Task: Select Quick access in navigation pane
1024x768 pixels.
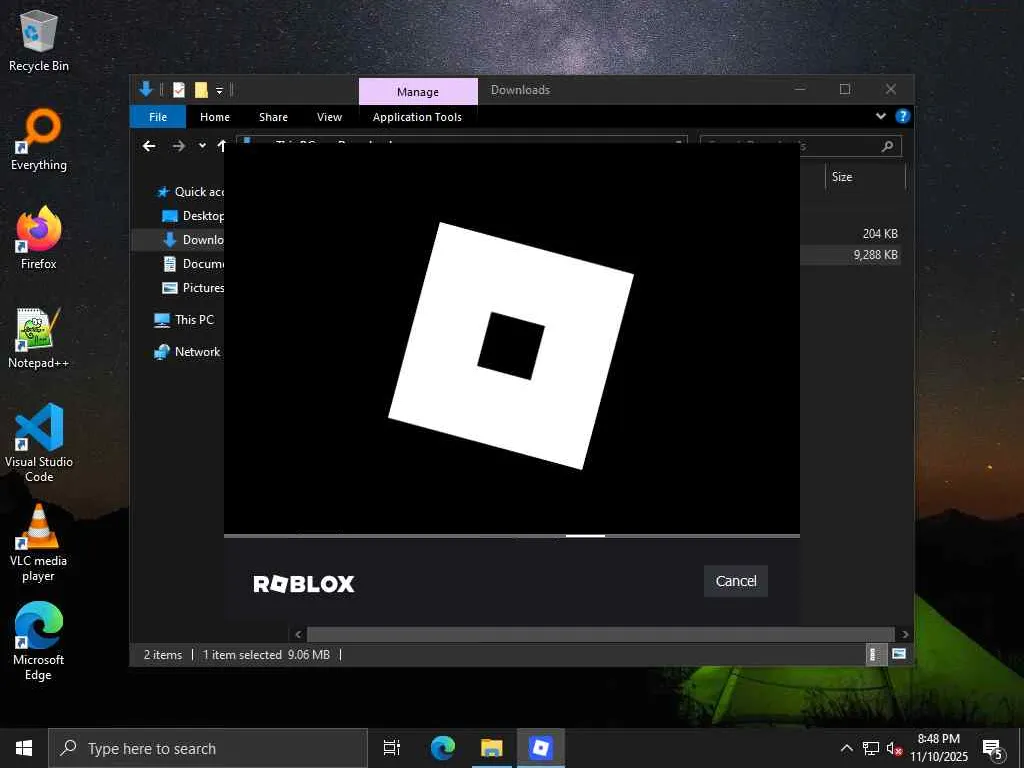Action: pyautogui.click(x=190, y=192)
